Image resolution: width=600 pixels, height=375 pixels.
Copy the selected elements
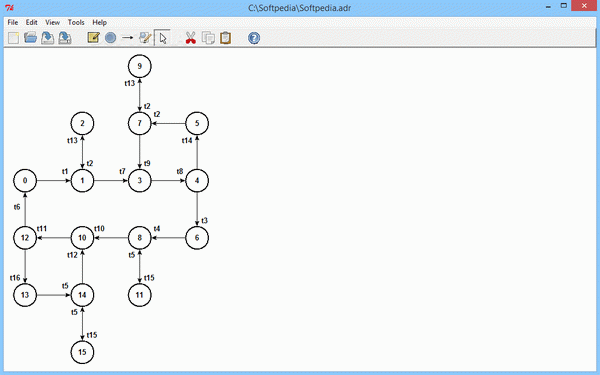(208, 38)
